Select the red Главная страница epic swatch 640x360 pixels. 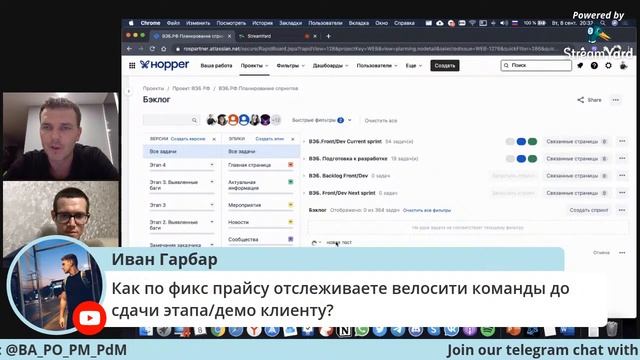click(x=291, y=164)
